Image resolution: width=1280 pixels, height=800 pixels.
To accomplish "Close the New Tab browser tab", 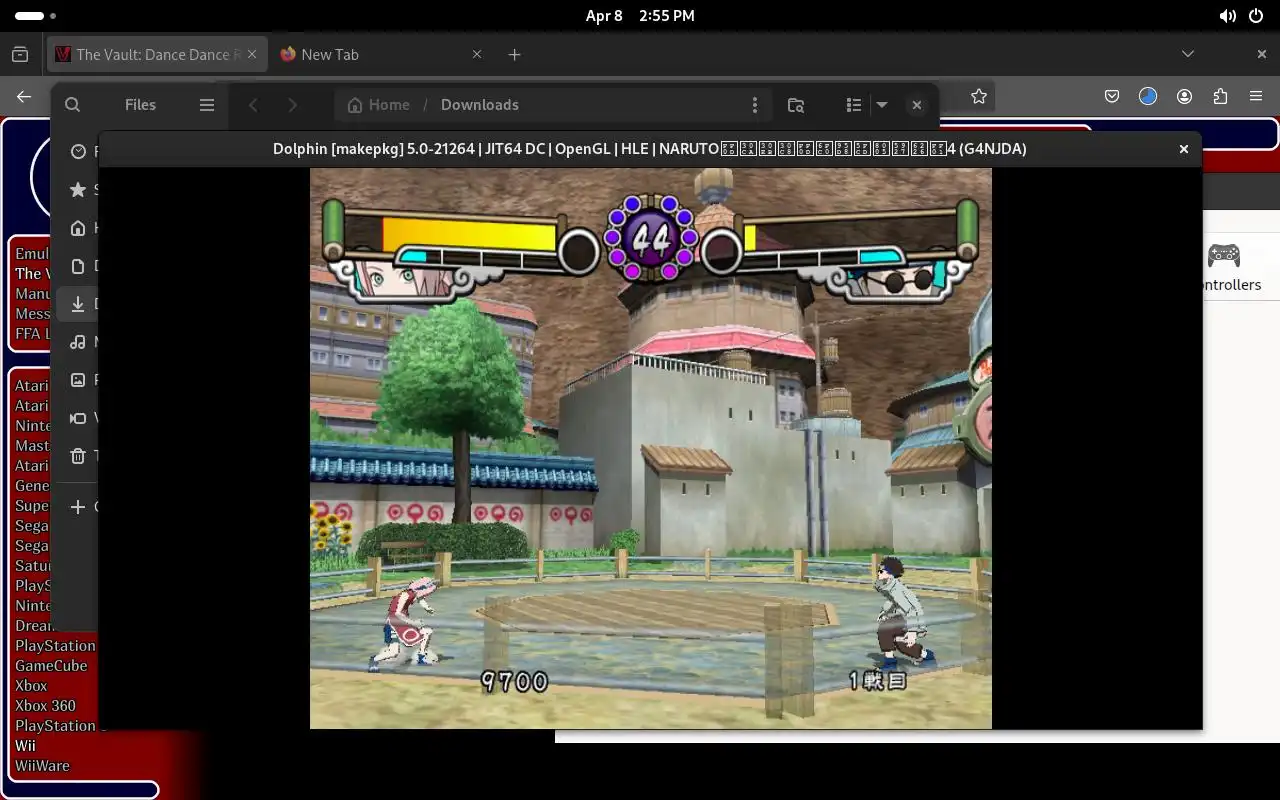I will [477, 54].
